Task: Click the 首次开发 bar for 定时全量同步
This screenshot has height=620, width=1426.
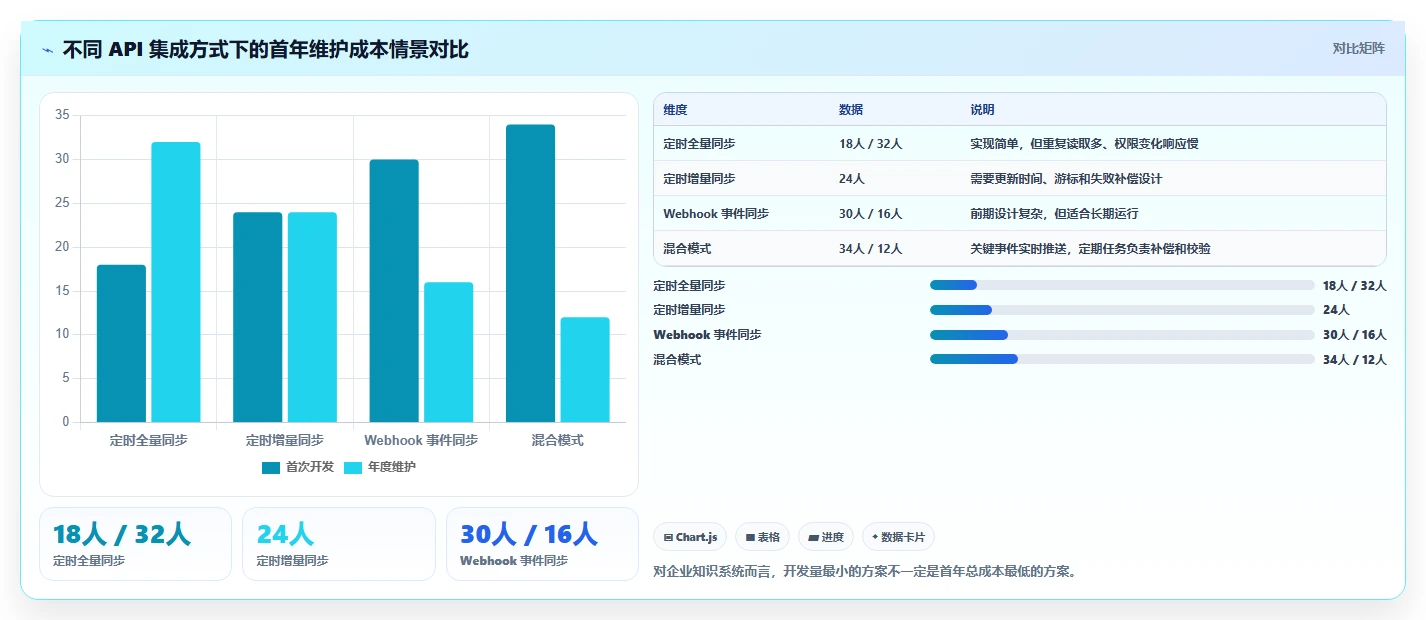Action: point(121,343)
